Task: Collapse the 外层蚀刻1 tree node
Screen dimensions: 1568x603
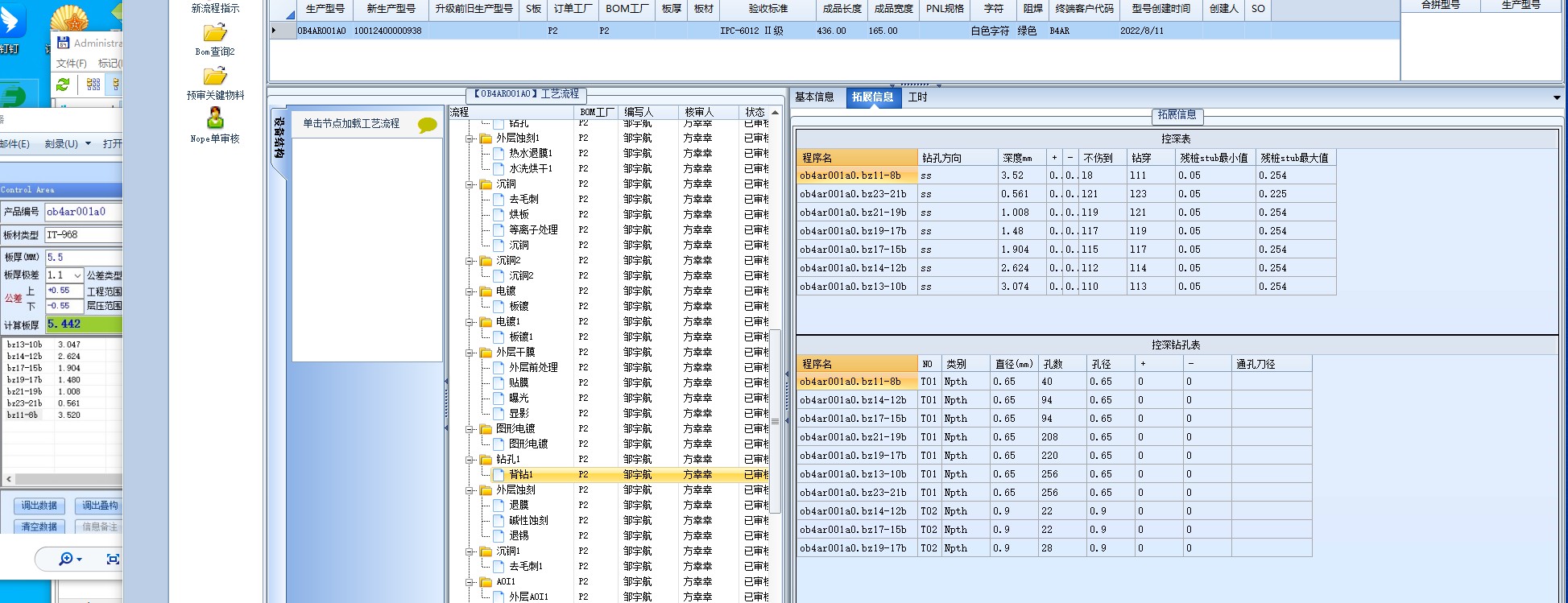Action: 470,138
